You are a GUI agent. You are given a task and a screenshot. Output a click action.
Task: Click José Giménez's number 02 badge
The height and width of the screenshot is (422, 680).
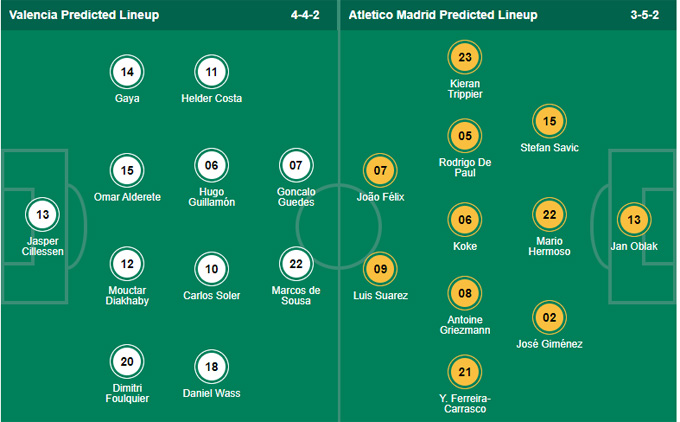[549, 317]
